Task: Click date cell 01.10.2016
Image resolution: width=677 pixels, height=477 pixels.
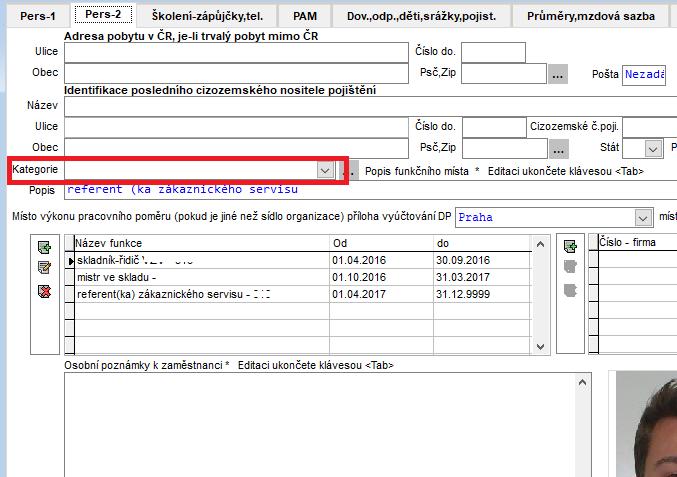Action: pos(381,277)
